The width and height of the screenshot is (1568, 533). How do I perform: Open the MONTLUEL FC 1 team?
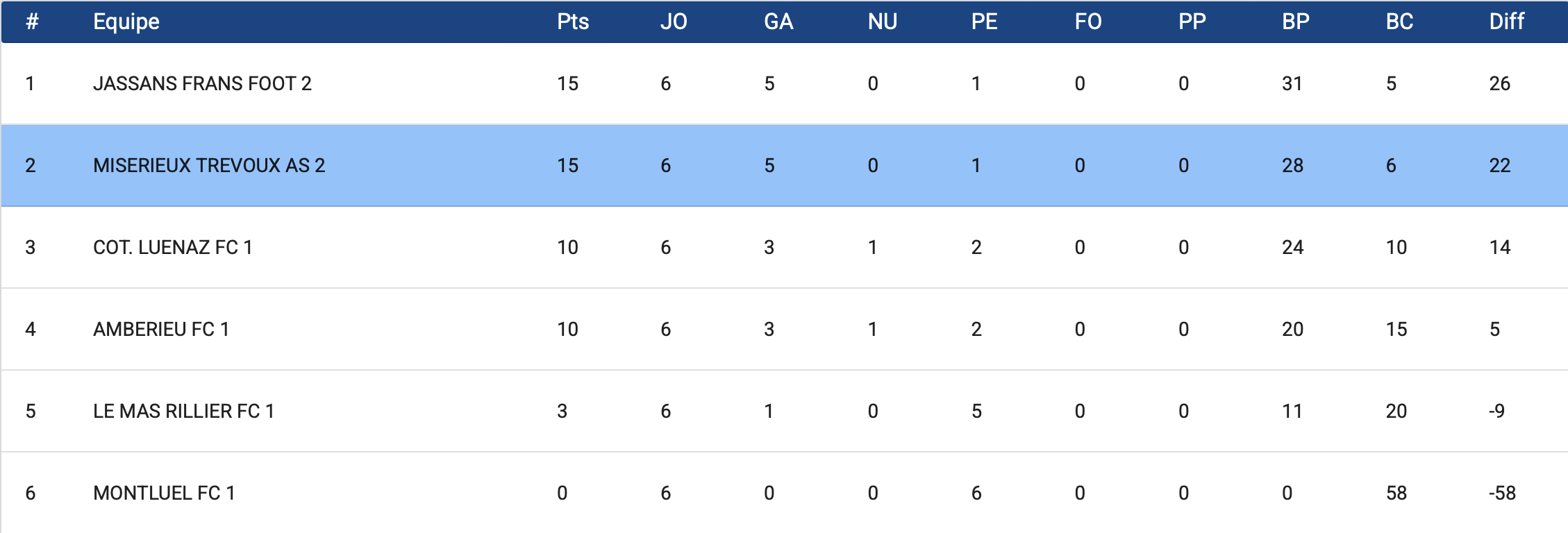click(x=164, y=493)
